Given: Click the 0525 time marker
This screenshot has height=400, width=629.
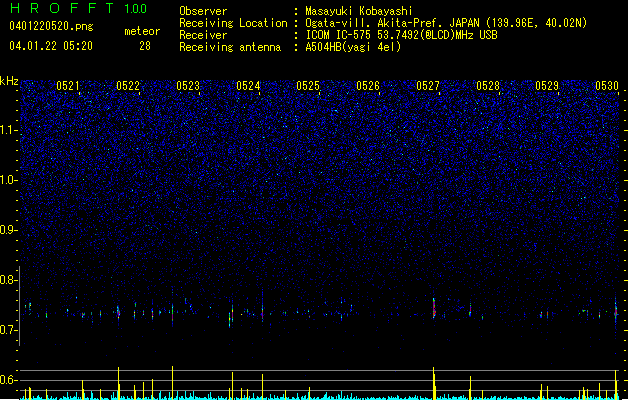Looking at the screenshot, I should (308, 85).
